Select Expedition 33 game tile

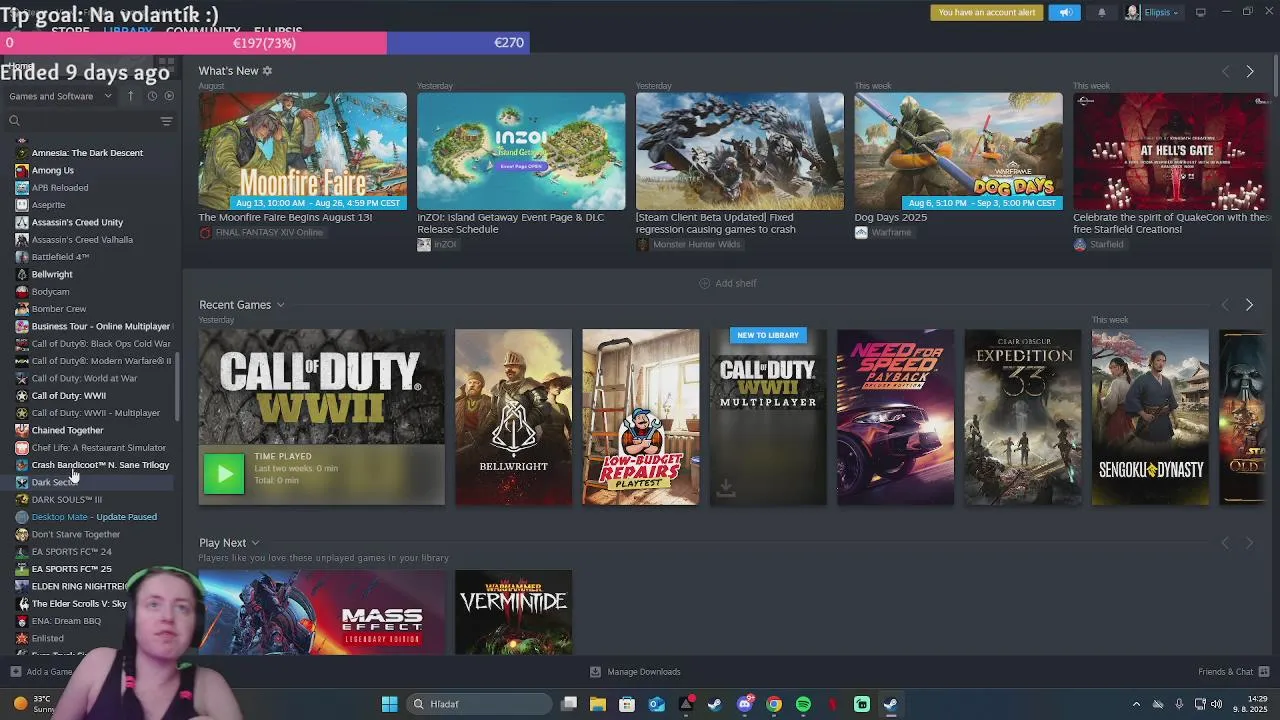pyautogui.click(x=1022, y=417)
